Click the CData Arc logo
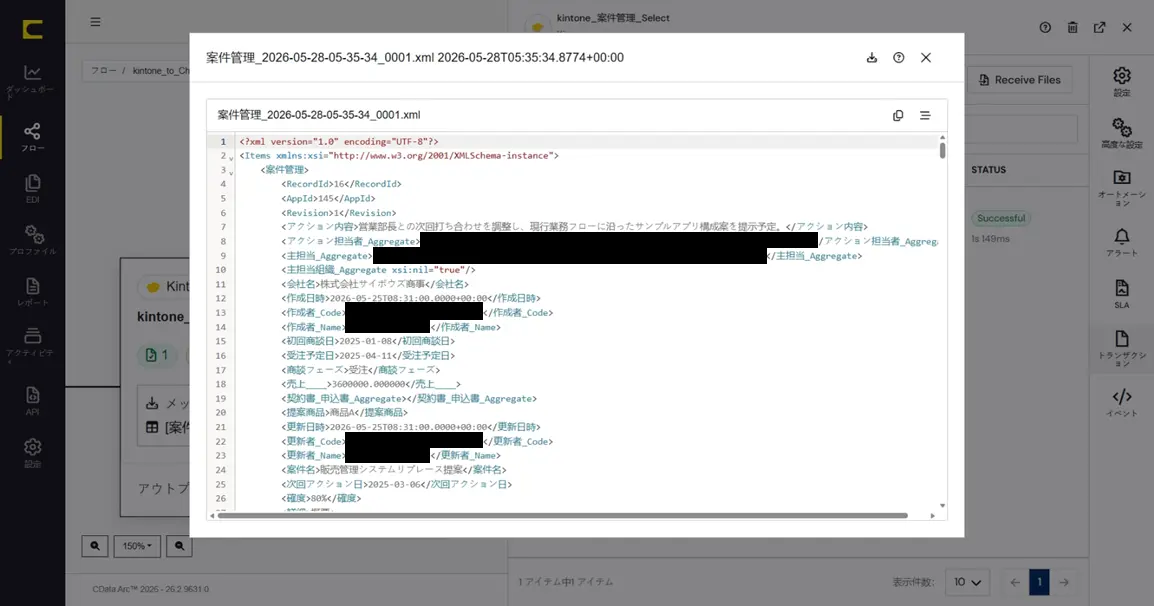This screenshot has width=1154, height=606. [x=32, y=29]
